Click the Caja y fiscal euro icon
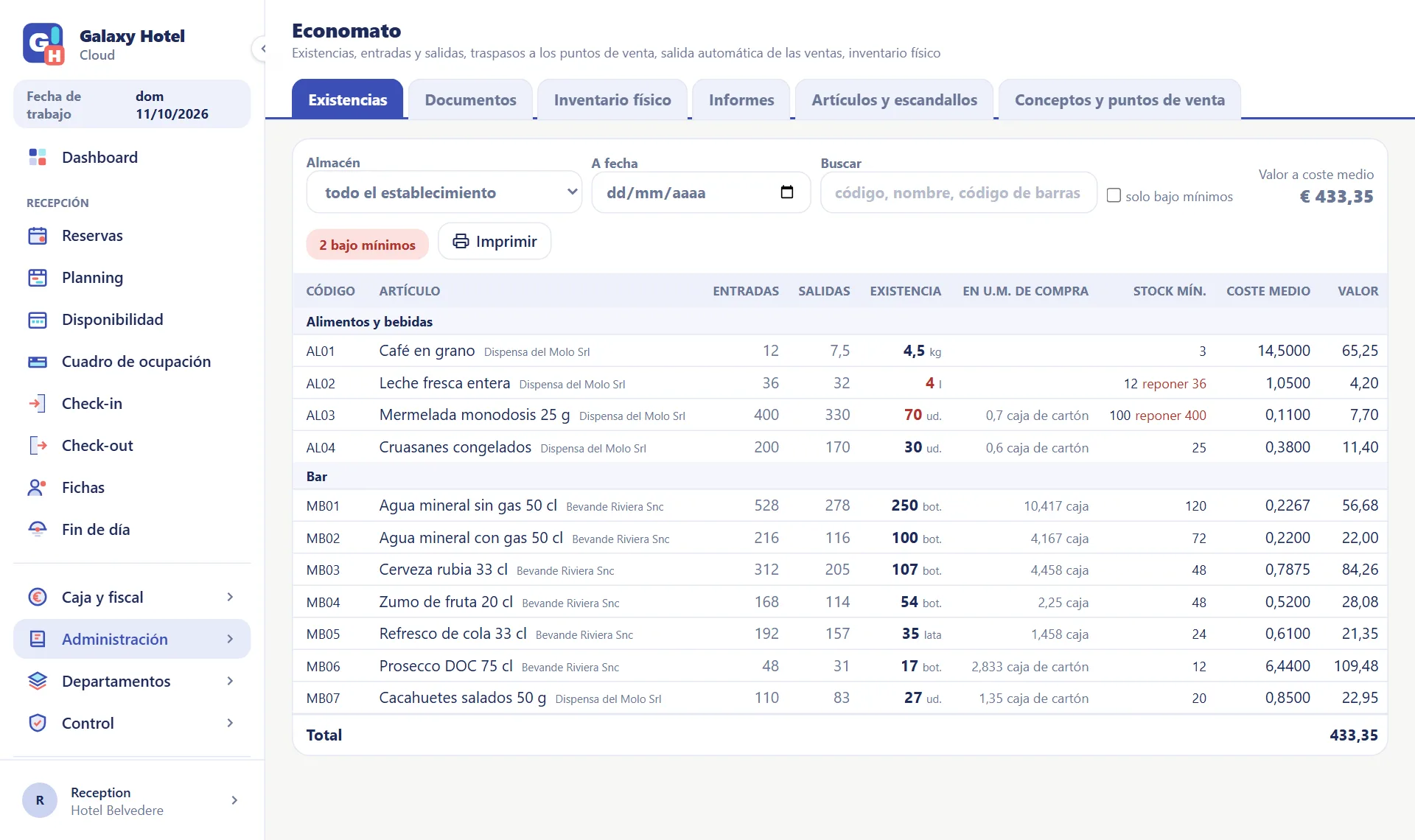The width and height of the screenshot is (1415, 840). click(x=38, y=598)
